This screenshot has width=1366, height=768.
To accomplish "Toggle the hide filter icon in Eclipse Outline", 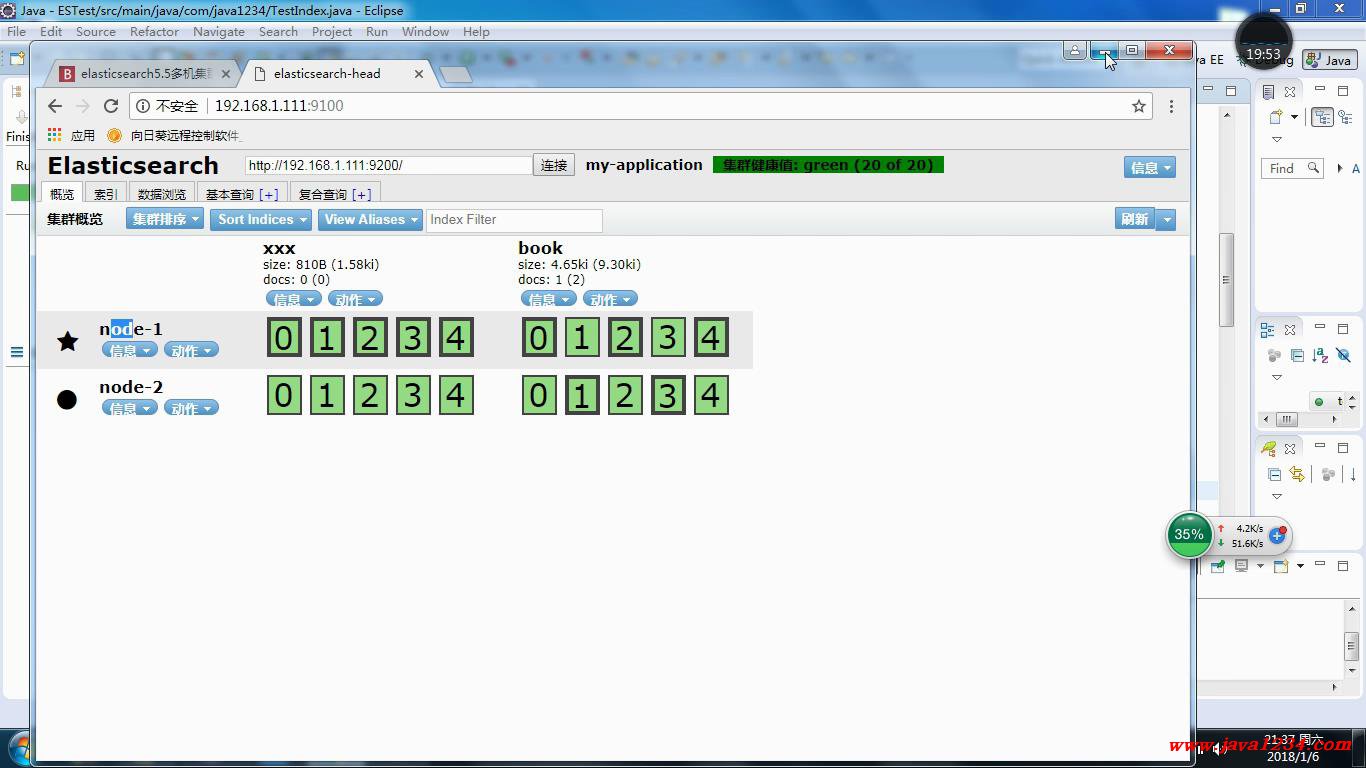I will [1343, 355].
